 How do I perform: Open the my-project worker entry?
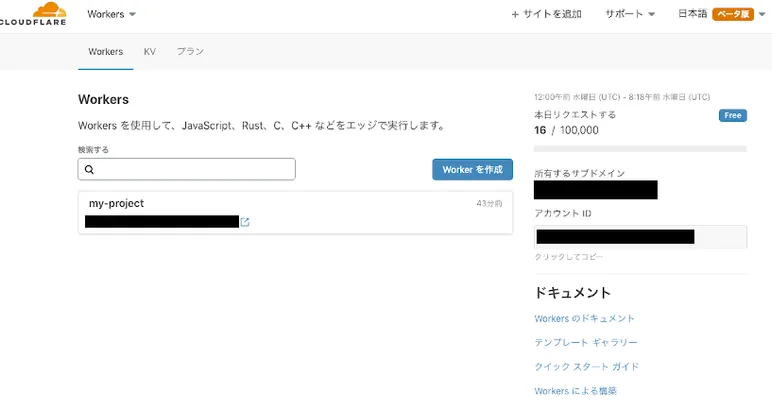(295, 213)
